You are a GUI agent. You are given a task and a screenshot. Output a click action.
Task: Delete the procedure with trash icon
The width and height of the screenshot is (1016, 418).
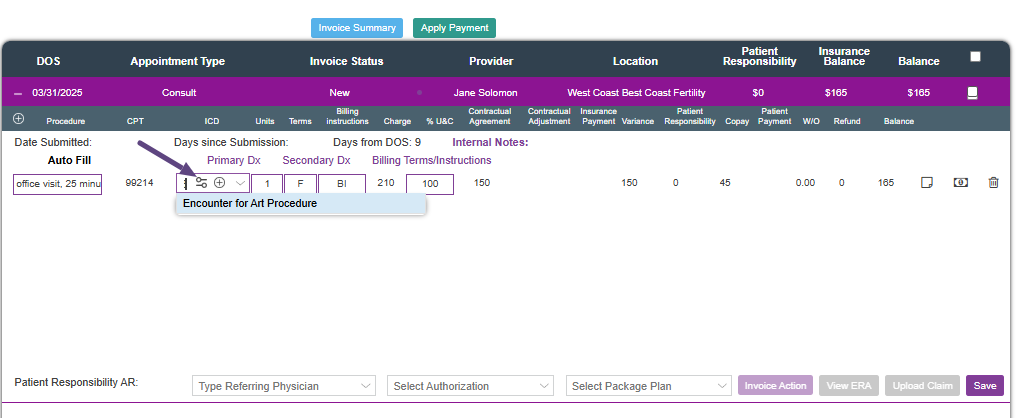click(993, 183)
